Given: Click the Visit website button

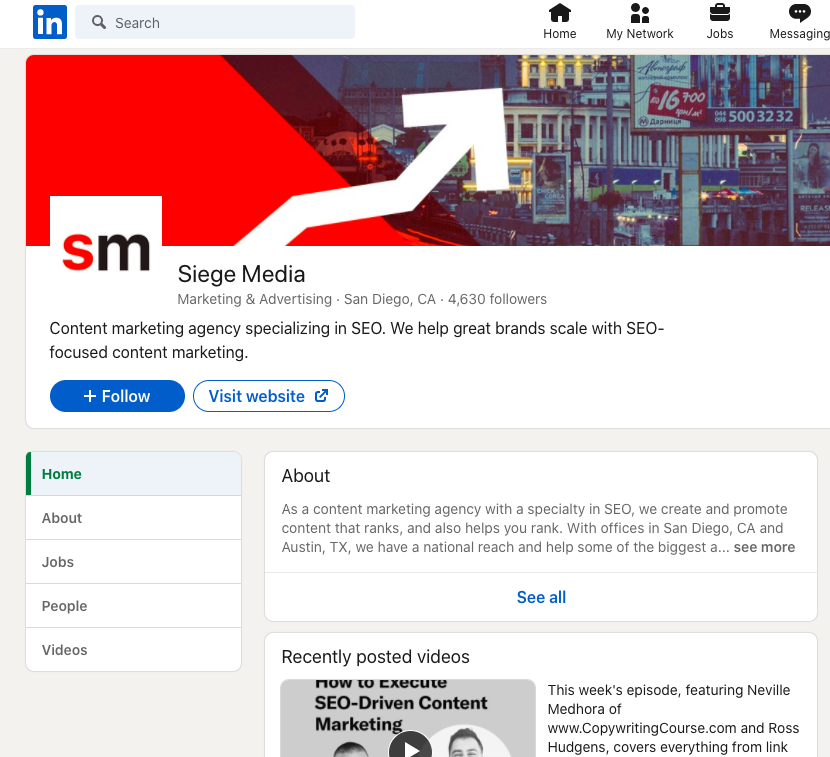Looking at the screenshot, I should point(258,396).
